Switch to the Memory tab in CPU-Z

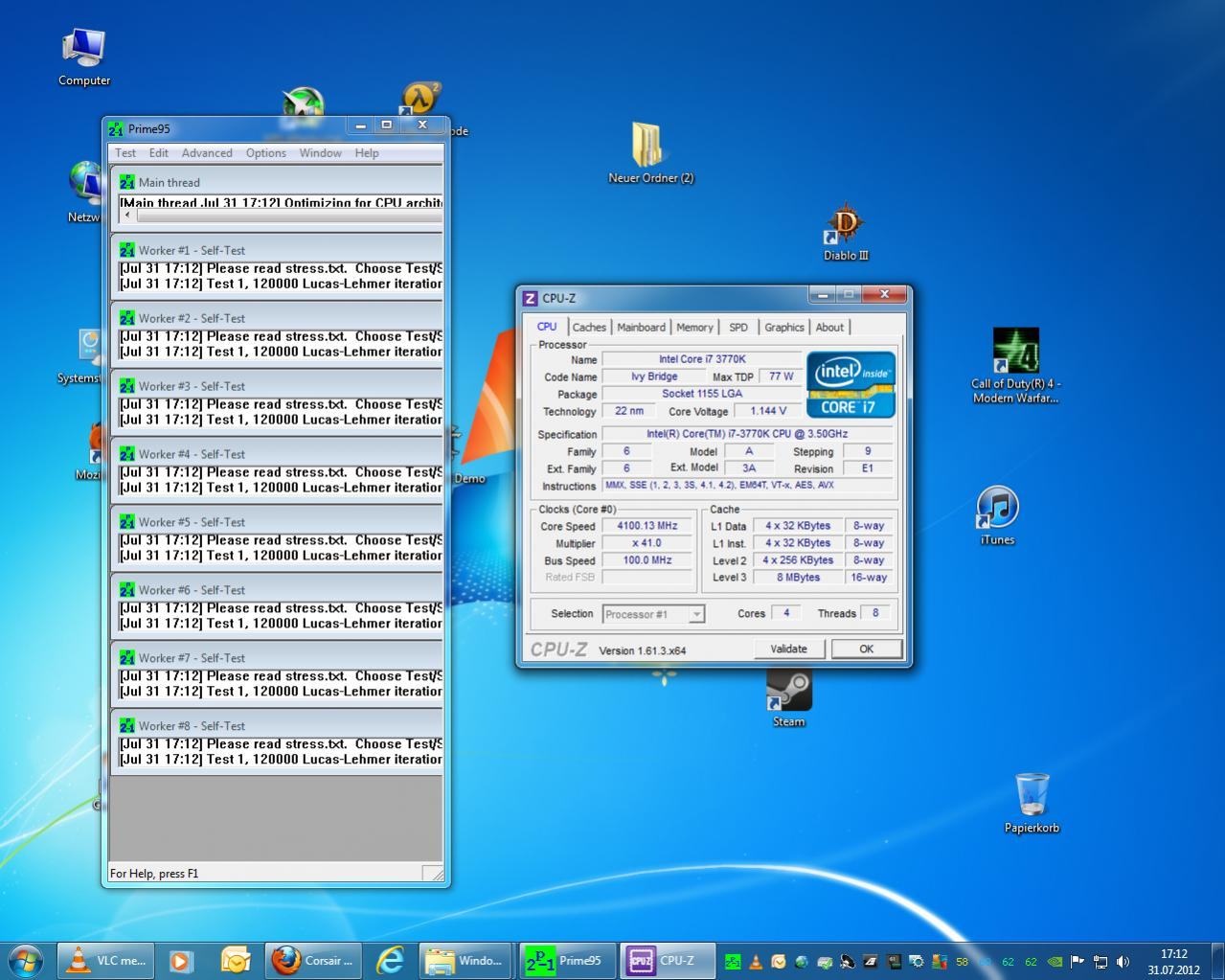click(694, 328)
